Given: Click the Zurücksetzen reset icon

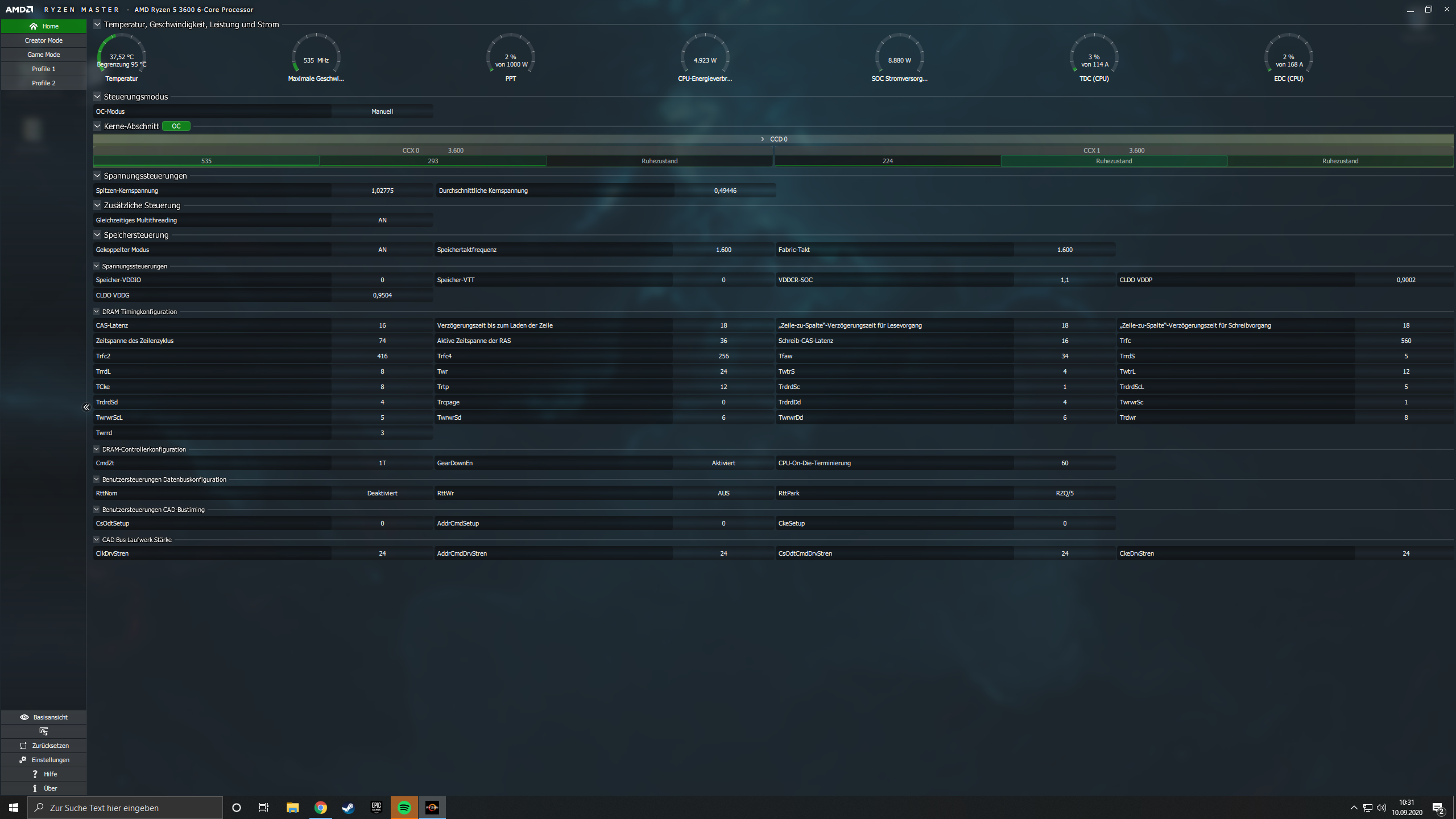Looking at the screenshot, I should tap(23, 746).
